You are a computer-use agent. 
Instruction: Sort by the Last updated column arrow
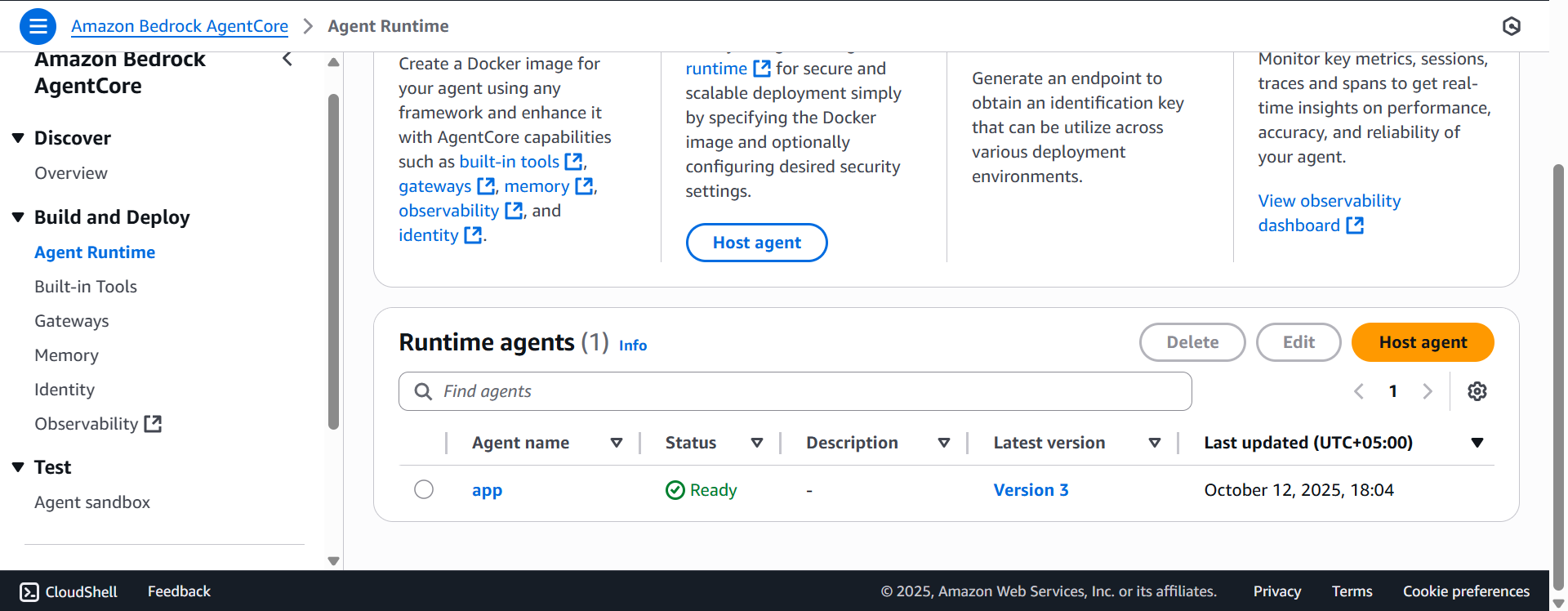[x=1477, y=443]
